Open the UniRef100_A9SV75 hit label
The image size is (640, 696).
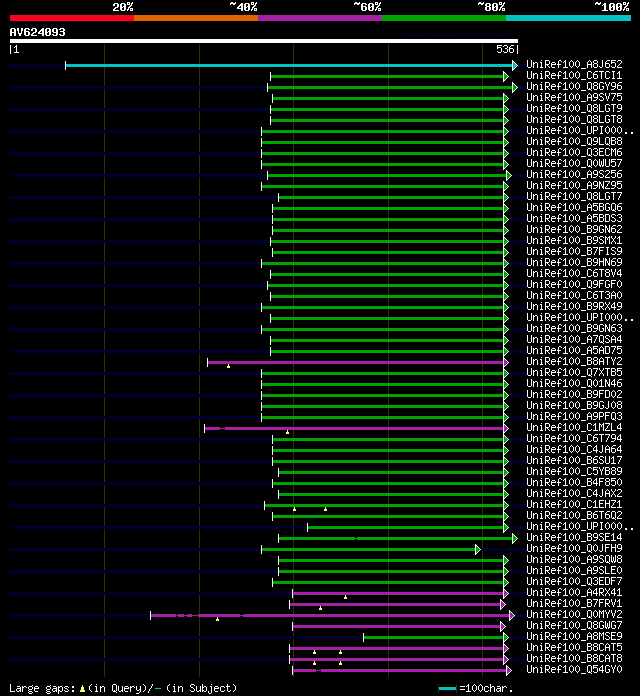click(x=574, y=97)
